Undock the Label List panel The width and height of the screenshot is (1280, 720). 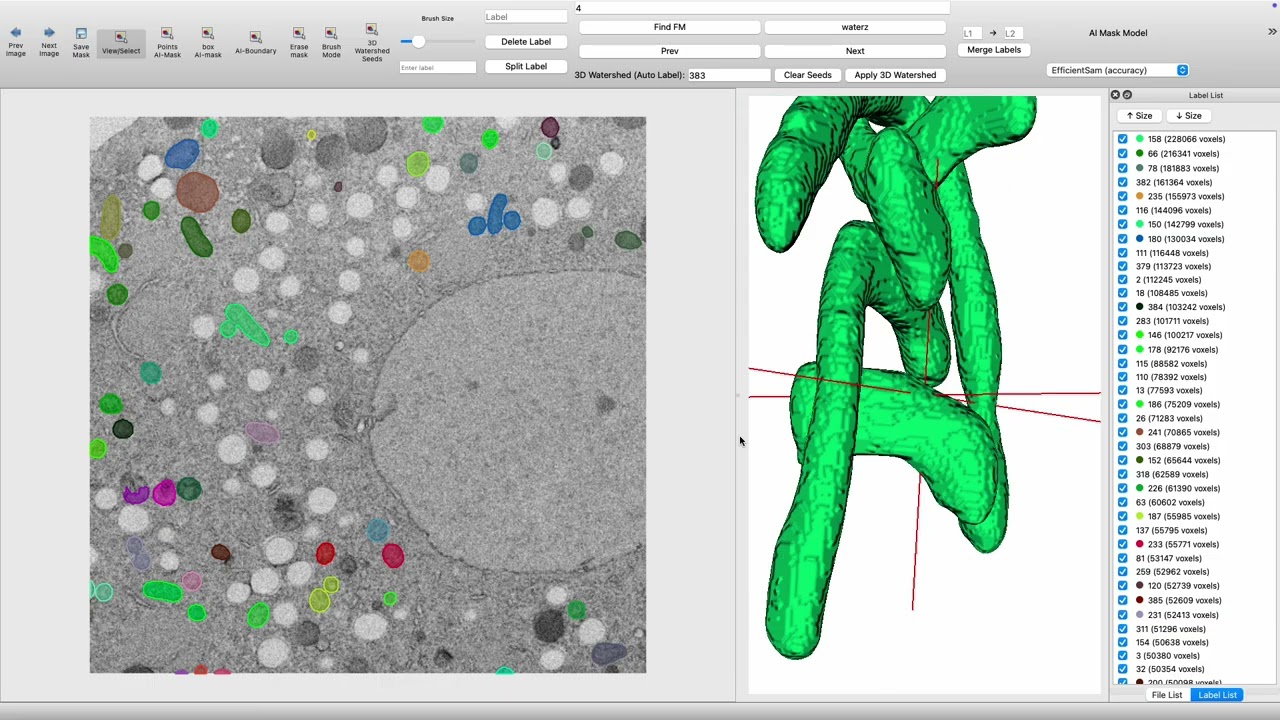coord(1127,95)
